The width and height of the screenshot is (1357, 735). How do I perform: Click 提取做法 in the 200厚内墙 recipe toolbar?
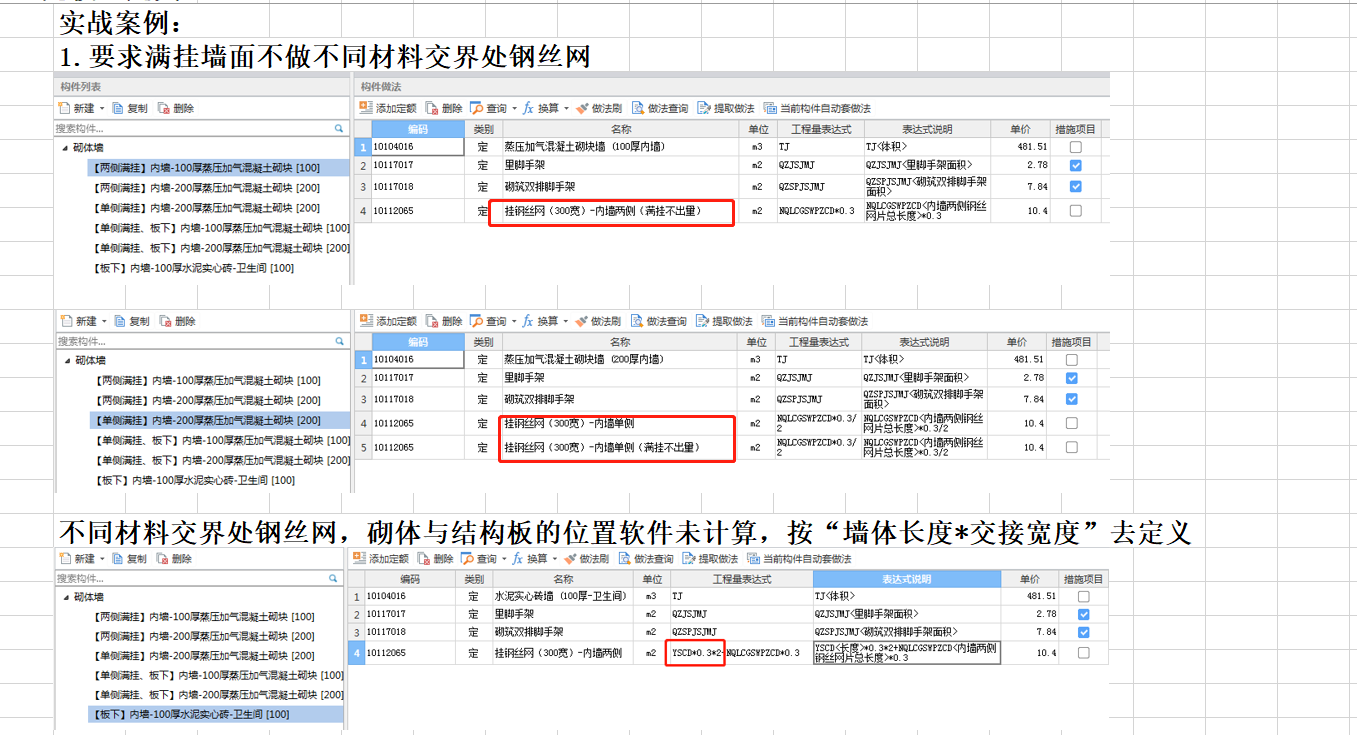(x=724, y=321)
